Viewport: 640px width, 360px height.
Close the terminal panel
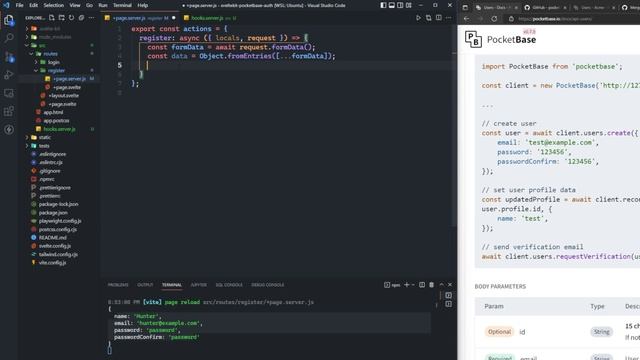coord(450,285)
